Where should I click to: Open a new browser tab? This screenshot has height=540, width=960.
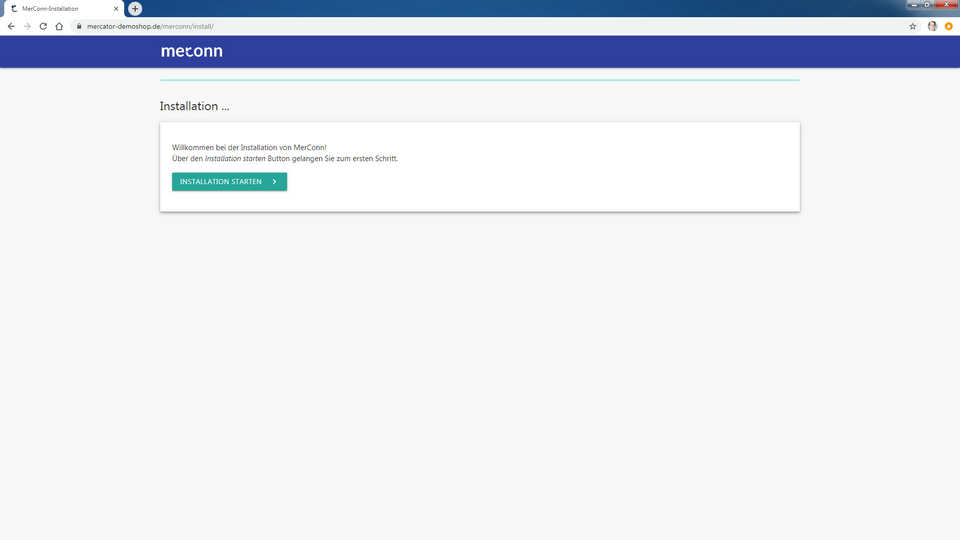[135, 9]
